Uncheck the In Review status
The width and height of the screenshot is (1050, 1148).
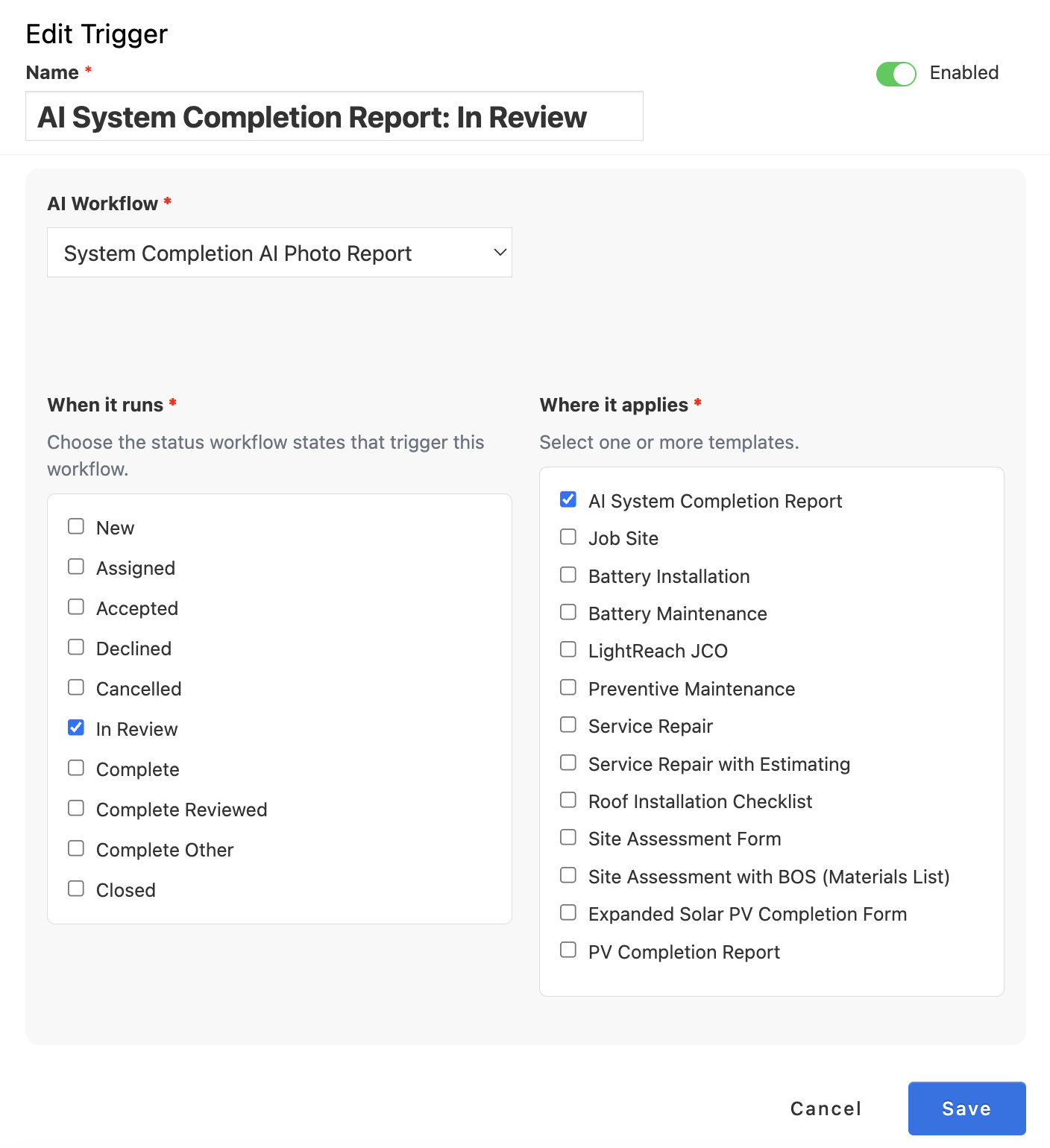pyautogui.click(x=76, y=728)
